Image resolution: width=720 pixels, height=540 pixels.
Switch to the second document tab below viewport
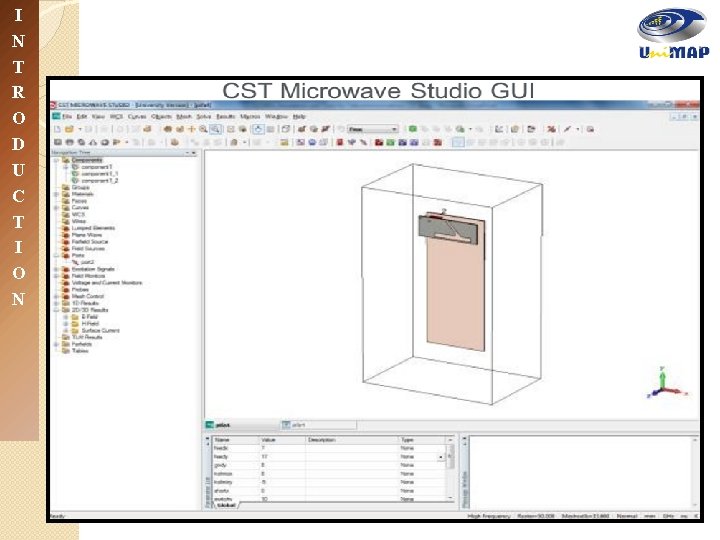(x=319, y=425)
